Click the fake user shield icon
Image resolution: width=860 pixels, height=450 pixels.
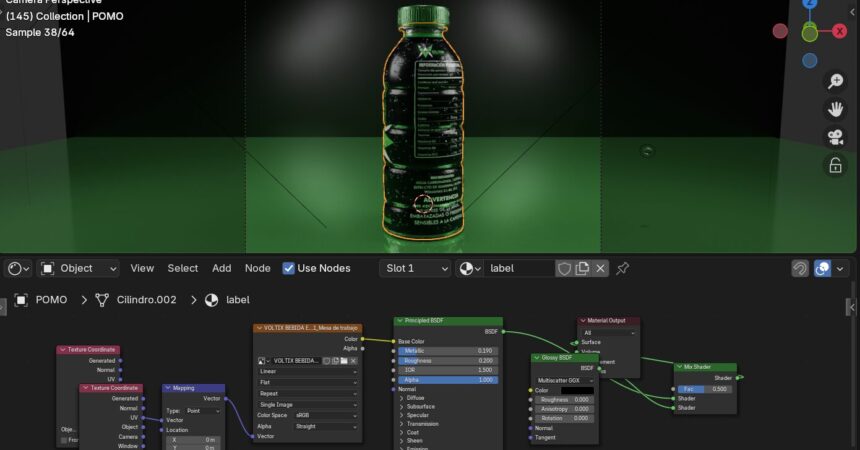[x=564, y=268]
